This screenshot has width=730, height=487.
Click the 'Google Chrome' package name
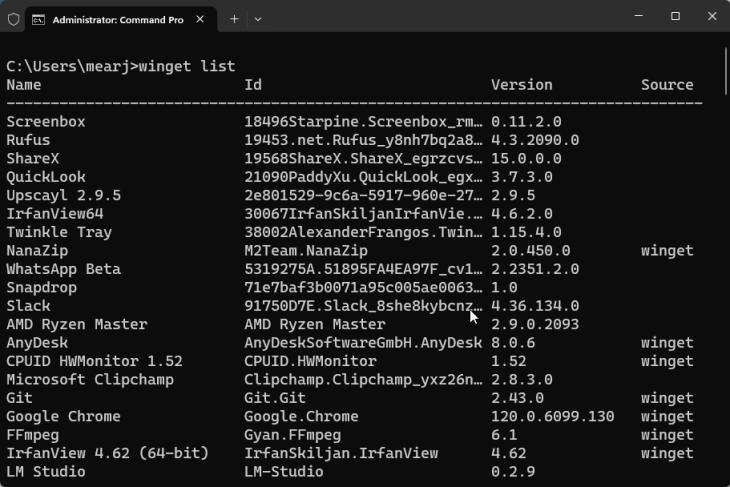tap(63, 416)
